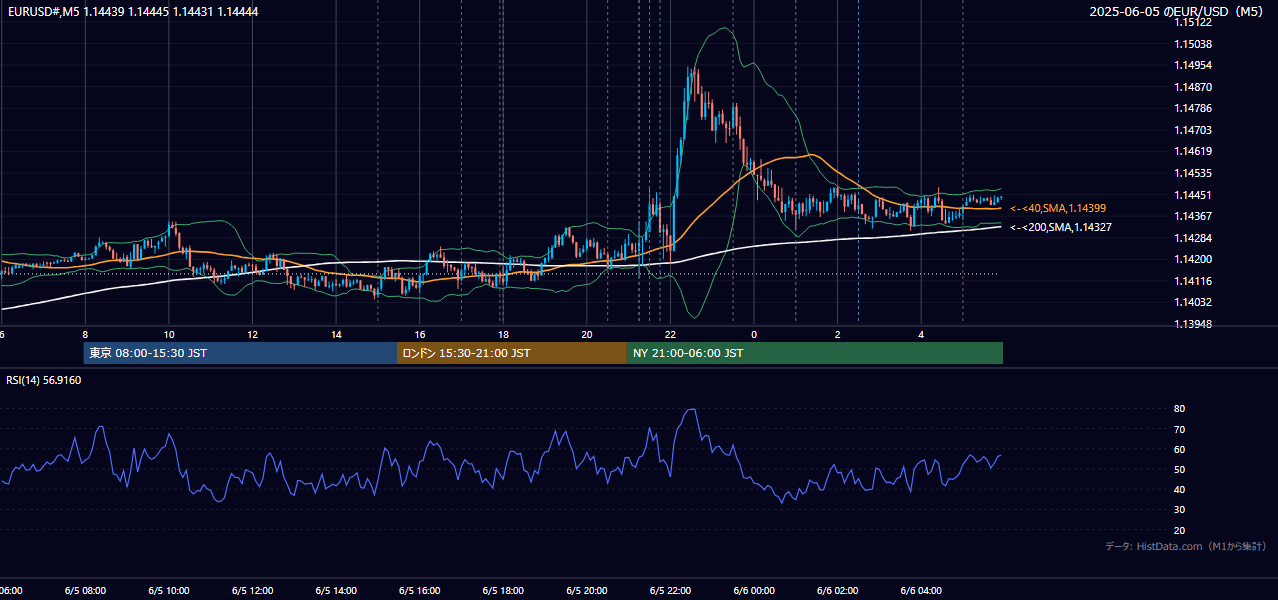Click RSI scale value 70

(x=1180, y=429)
